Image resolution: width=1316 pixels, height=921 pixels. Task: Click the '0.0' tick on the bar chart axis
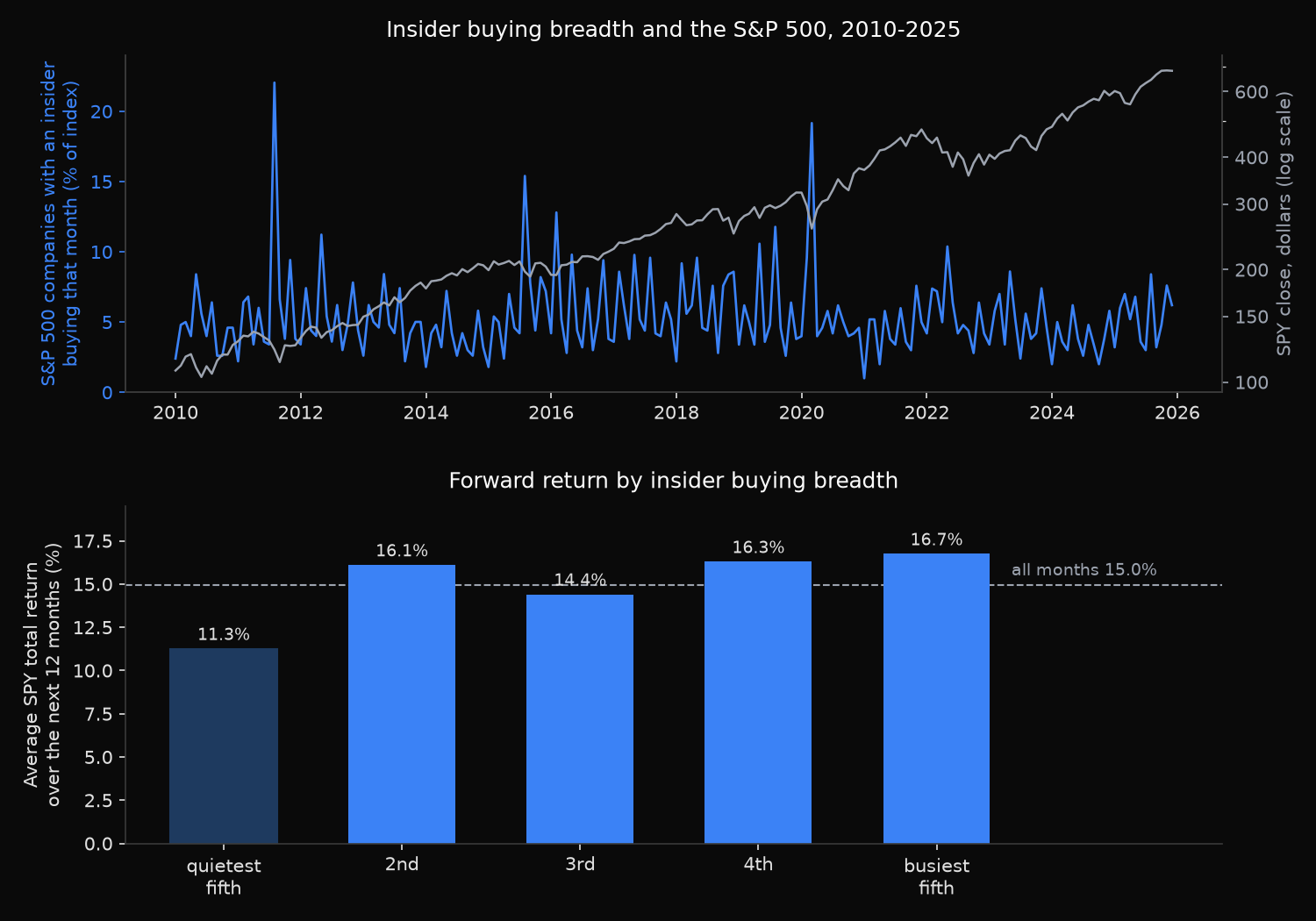[98, 844]
